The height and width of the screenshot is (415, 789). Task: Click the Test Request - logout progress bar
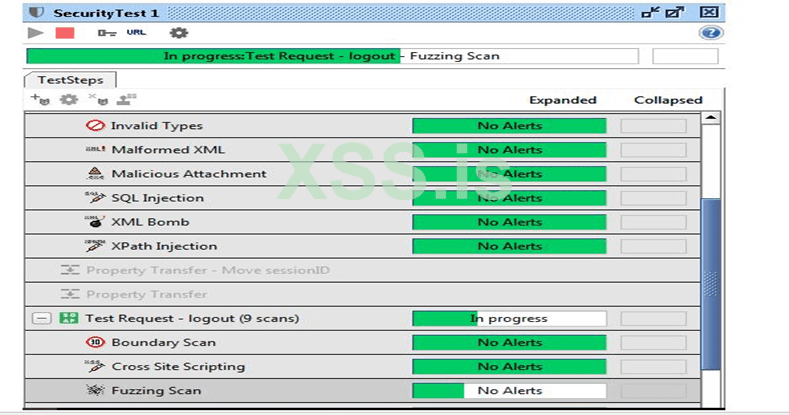coord(509,318)
